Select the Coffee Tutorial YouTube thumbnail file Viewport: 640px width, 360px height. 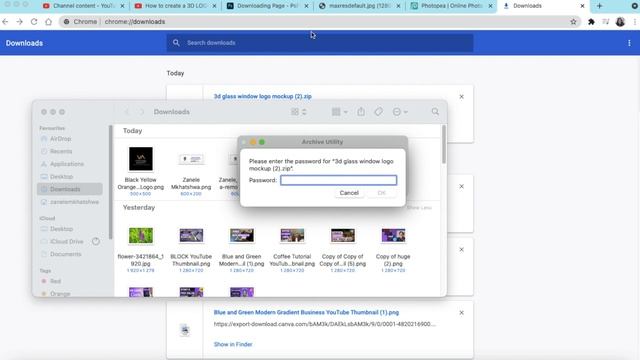(x=292, y=249)
